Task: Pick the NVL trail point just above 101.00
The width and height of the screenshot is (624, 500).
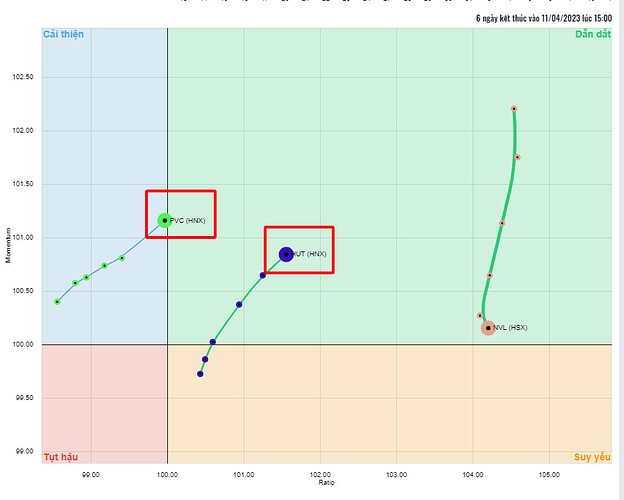Action: point(502,223)
